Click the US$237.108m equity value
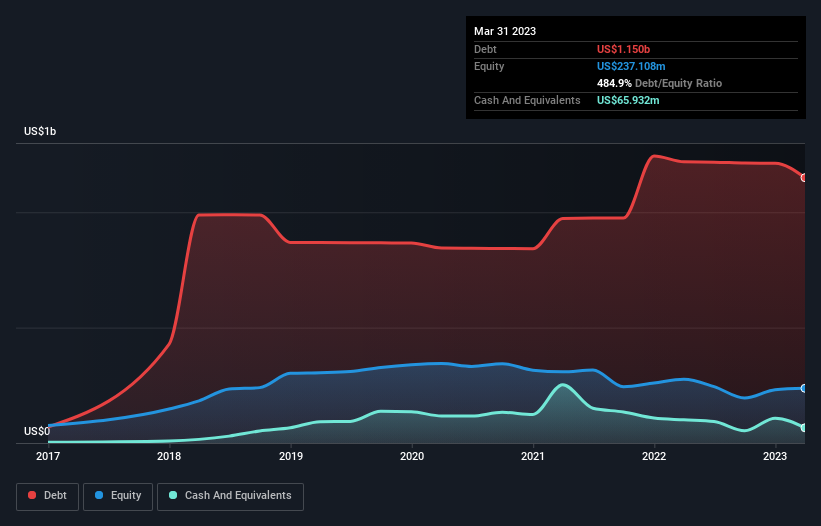The height and width of the screenshot is (526, 821). pyautogui.click(x=631, y=66)
